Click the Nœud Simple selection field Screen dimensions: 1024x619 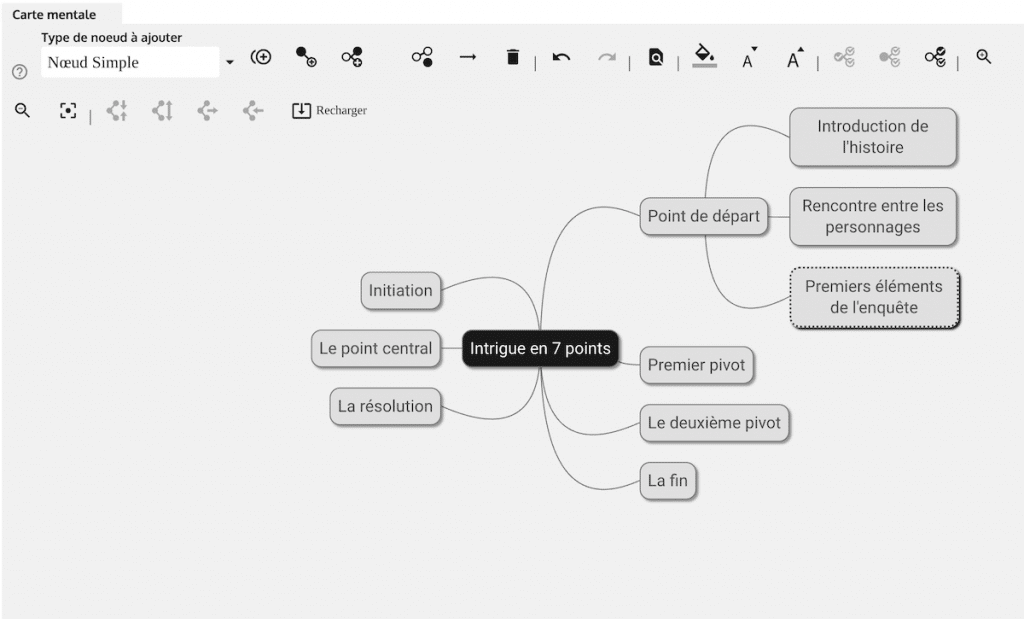(x=130, y=62)
